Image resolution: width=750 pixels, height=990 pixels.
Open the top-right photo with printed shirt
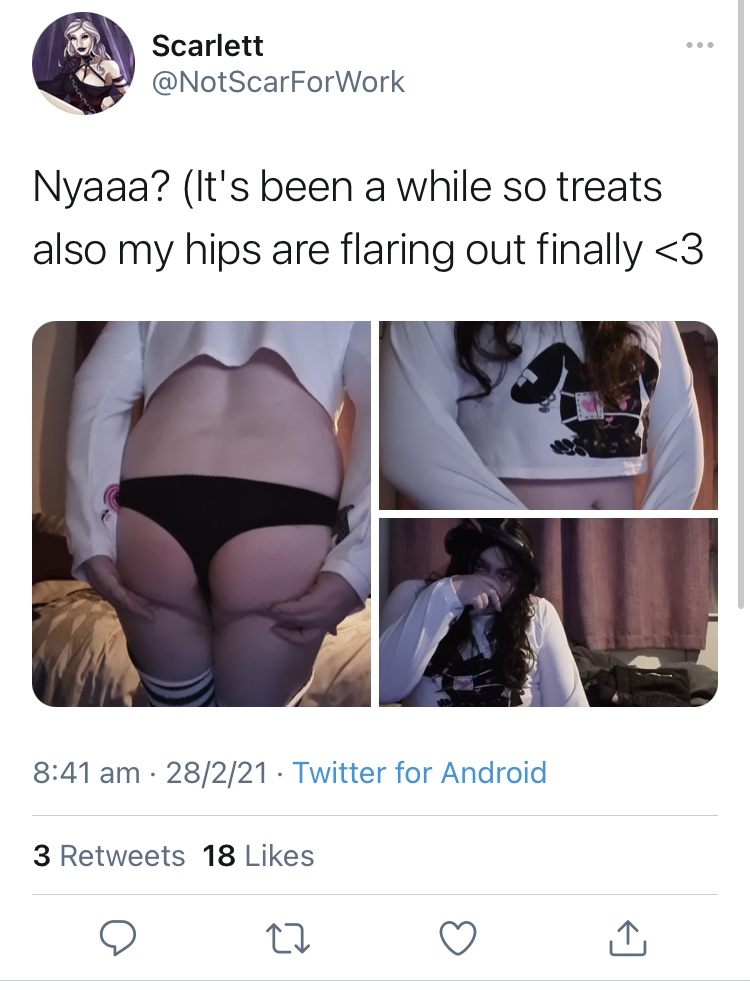[549, 415]
